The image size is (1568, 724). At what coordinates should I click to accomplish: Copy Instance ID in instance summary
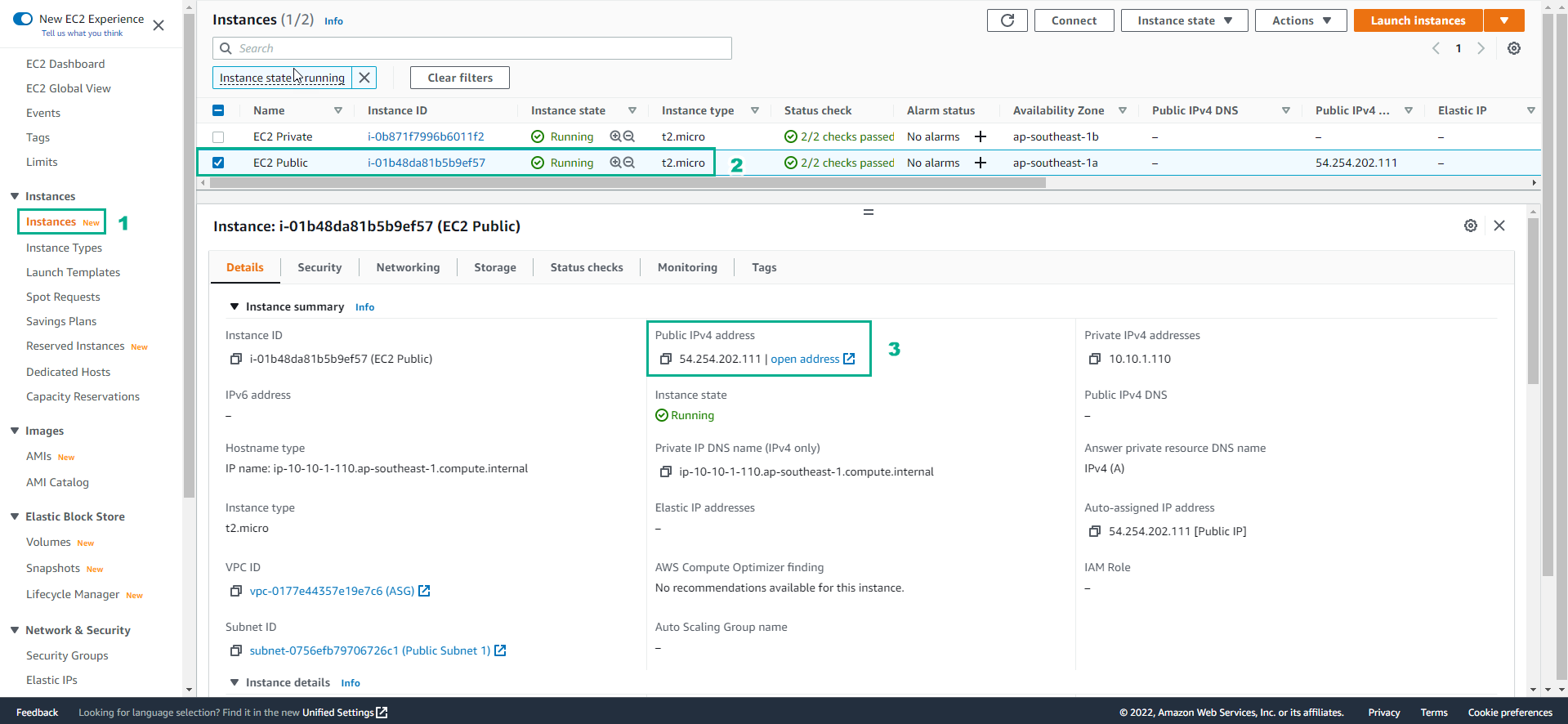(236, 359)
